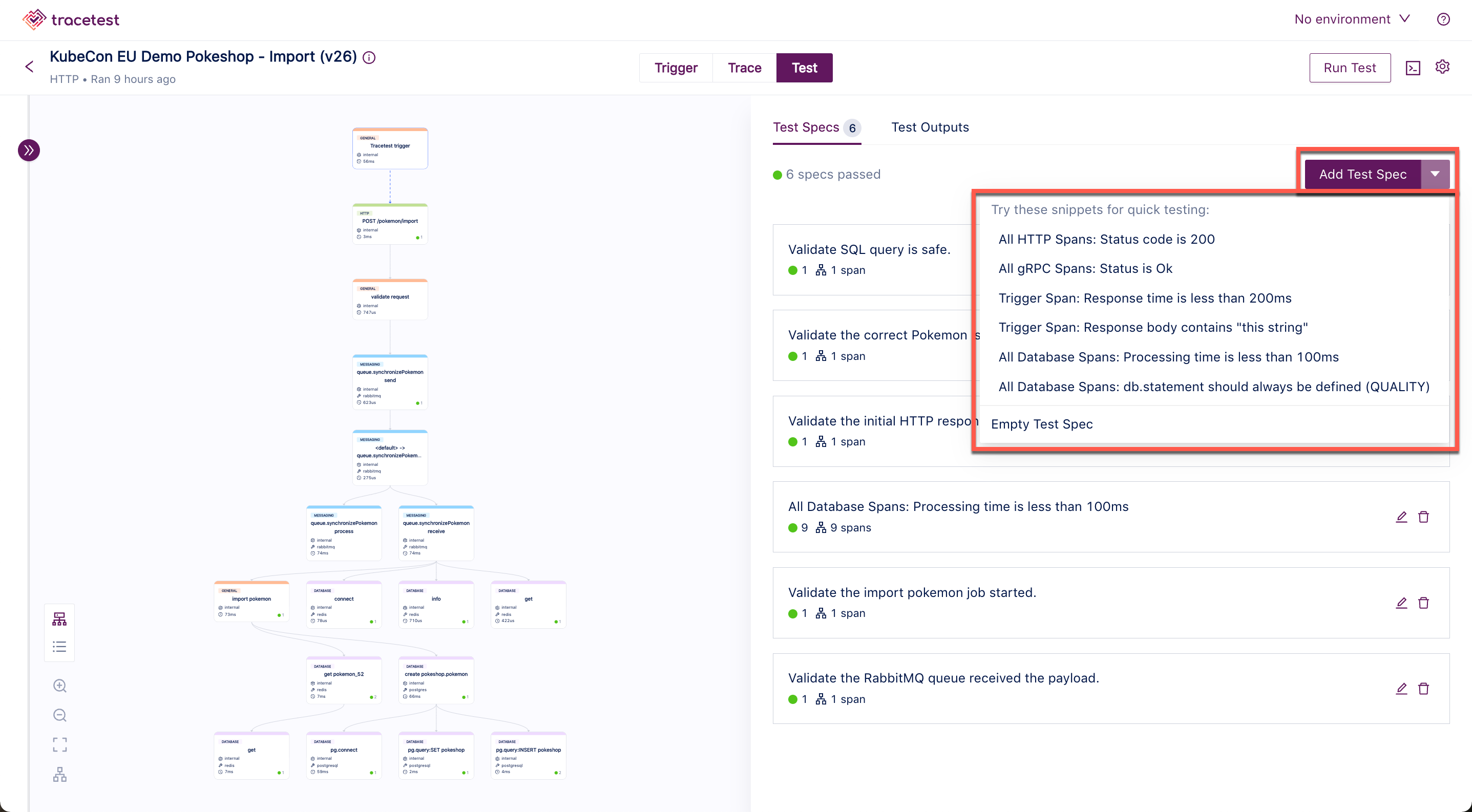The height and width of the screenshot is (812, 1472).
Task: Click the info circle icon next to test name
Action: (x=371, y=56)
